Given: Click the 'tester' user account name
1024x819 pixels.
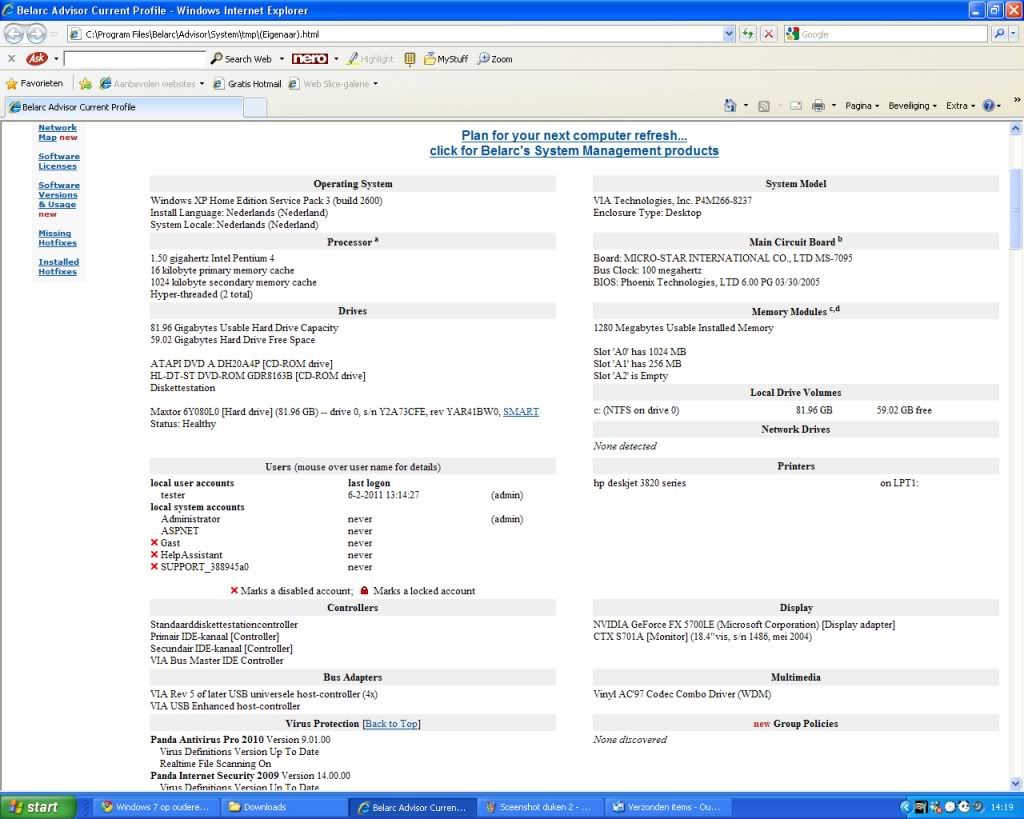Looking at the screenshot, I should 172,495.
